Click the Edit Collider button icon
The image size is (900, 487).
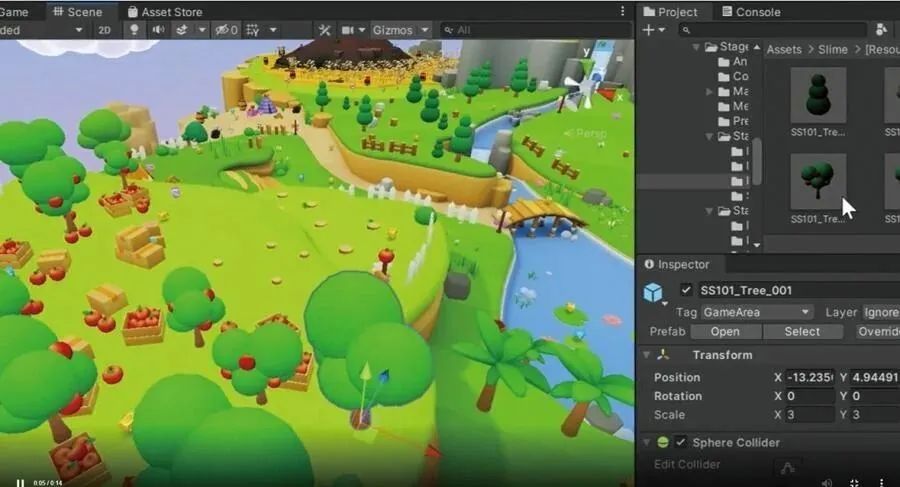point(788,465)
